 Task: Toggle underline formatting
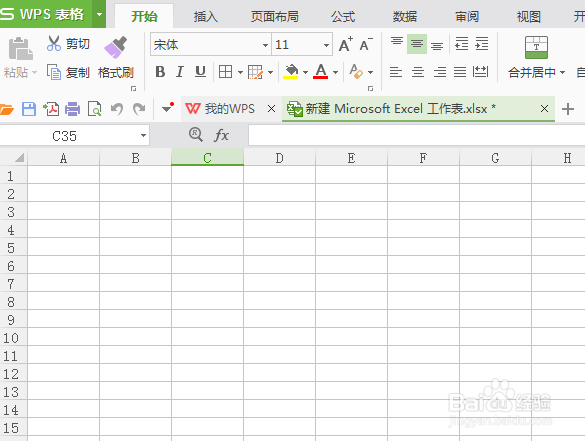(x=200, y=72)
